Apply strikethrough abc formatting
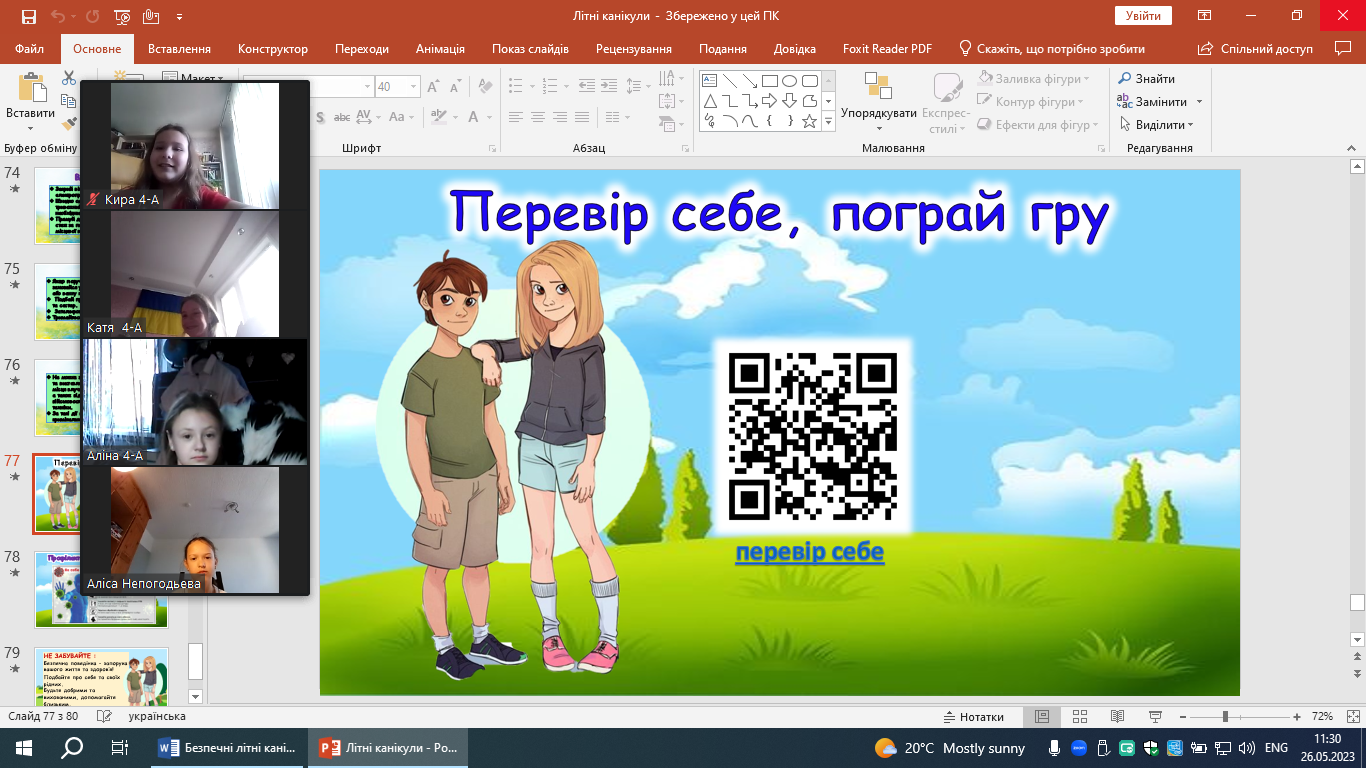 [x=341, y=117]
